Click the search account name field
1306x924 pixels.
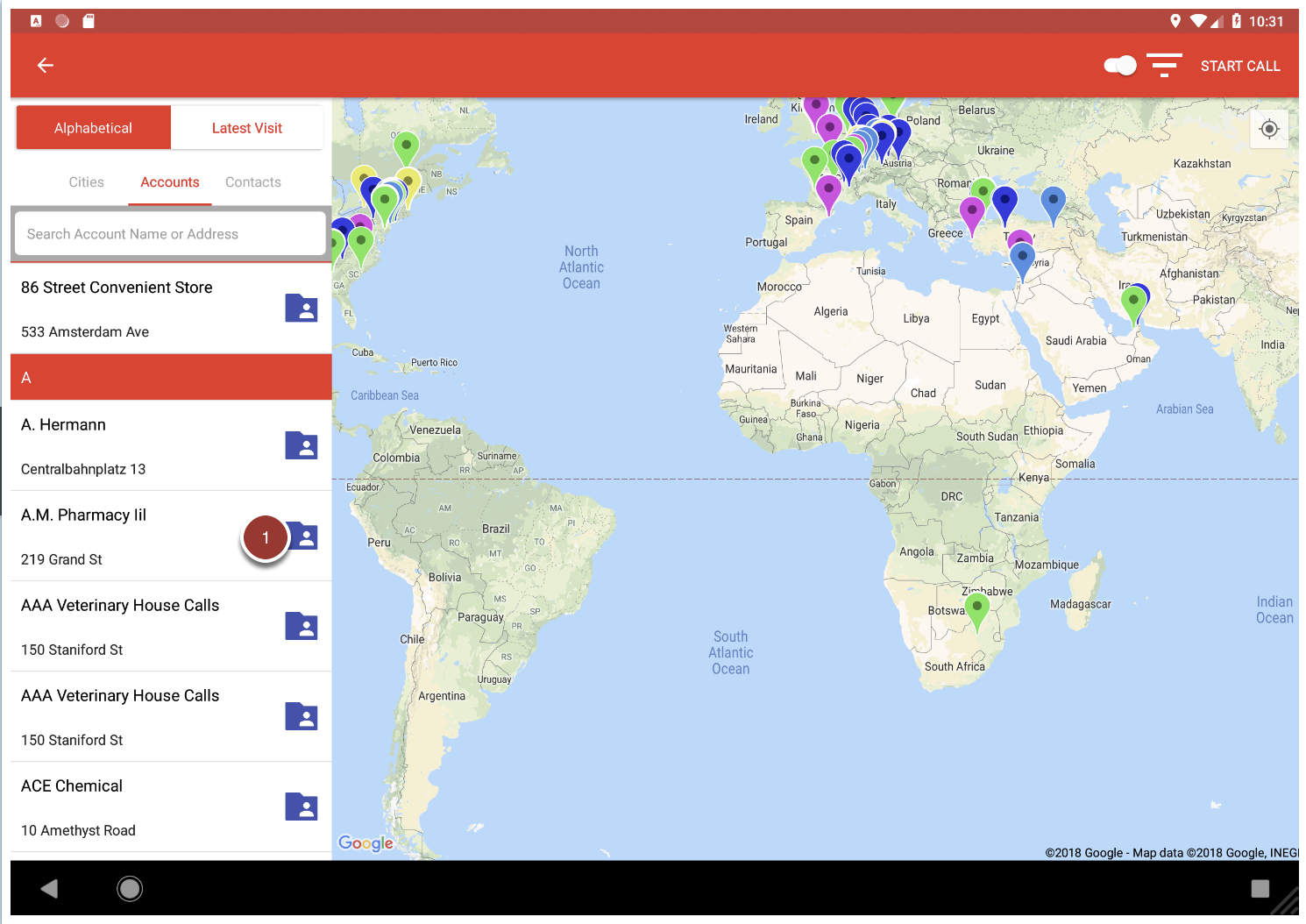click(x=170, y=234)
